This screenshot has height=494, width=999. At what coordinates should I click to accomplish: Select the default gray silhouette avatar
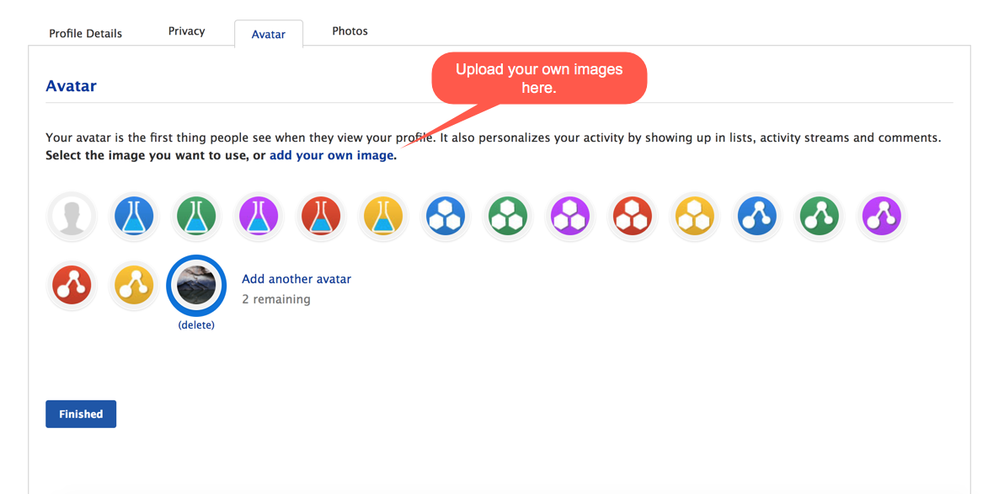click(x=72, y=216)
